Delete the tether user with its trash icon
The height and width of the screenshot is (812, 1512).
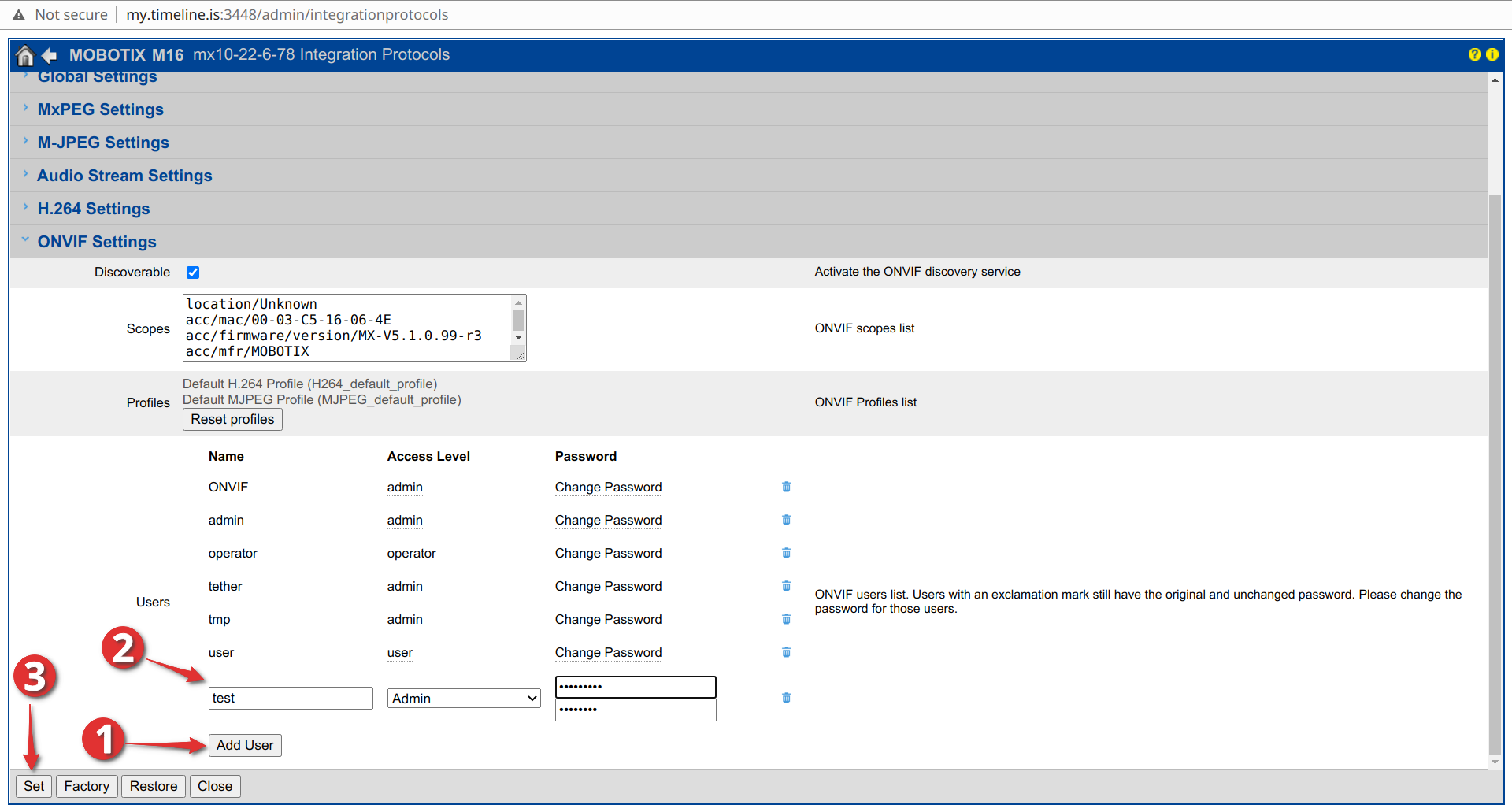click(x=786, y=586)
